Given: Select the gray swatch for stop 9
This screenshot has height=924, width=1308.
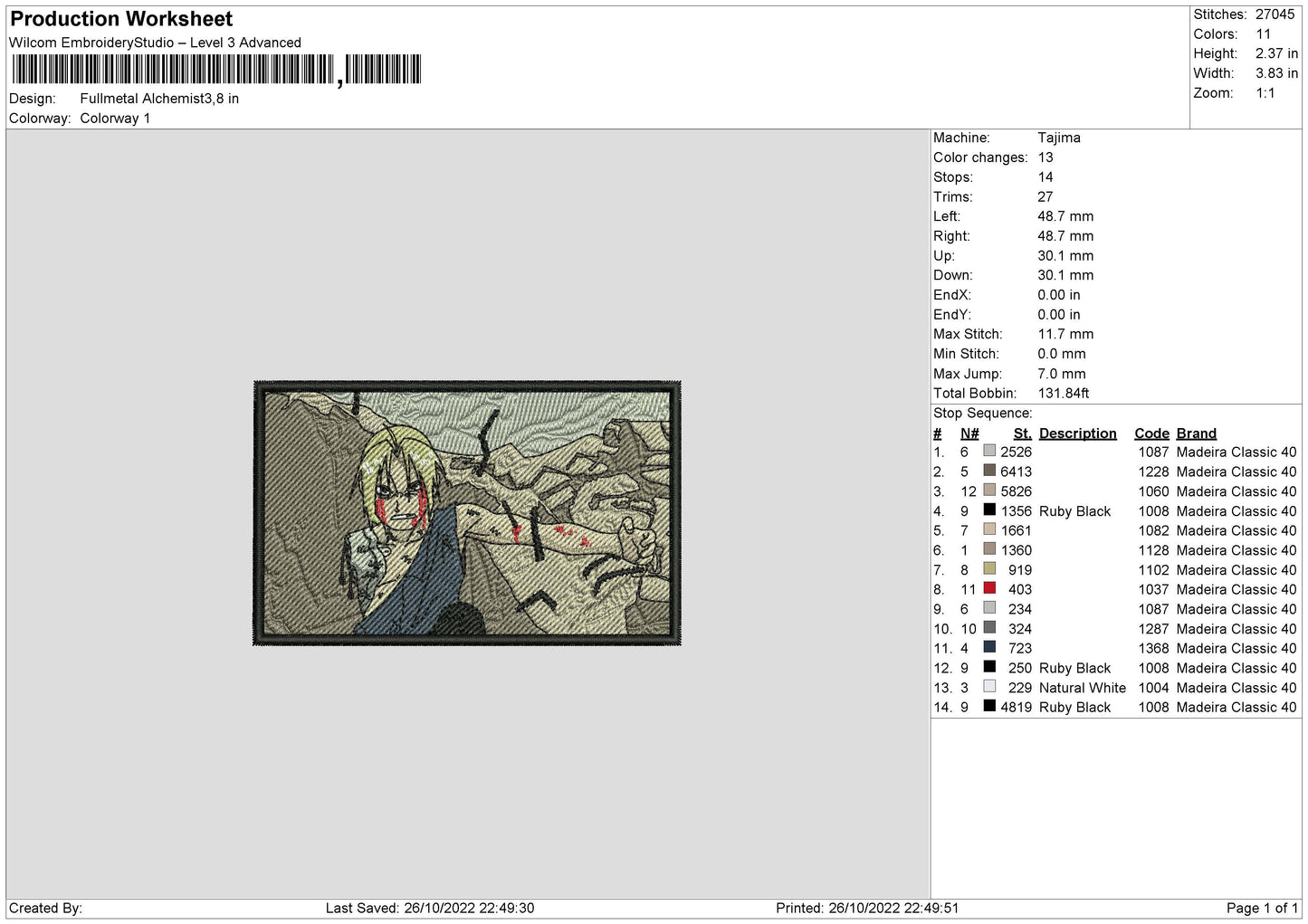Looking at the screenshot, I should [989, 608].
